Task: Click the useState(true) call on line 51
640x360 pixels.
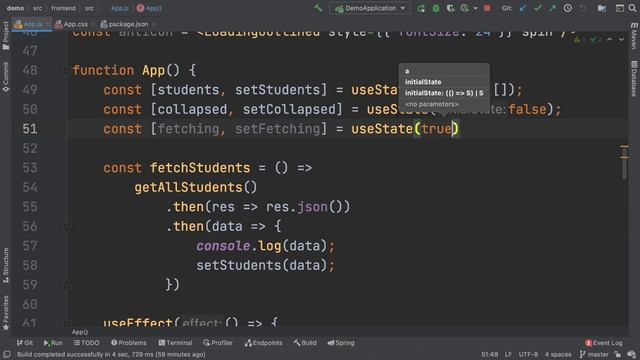Action: pos(405,129)
